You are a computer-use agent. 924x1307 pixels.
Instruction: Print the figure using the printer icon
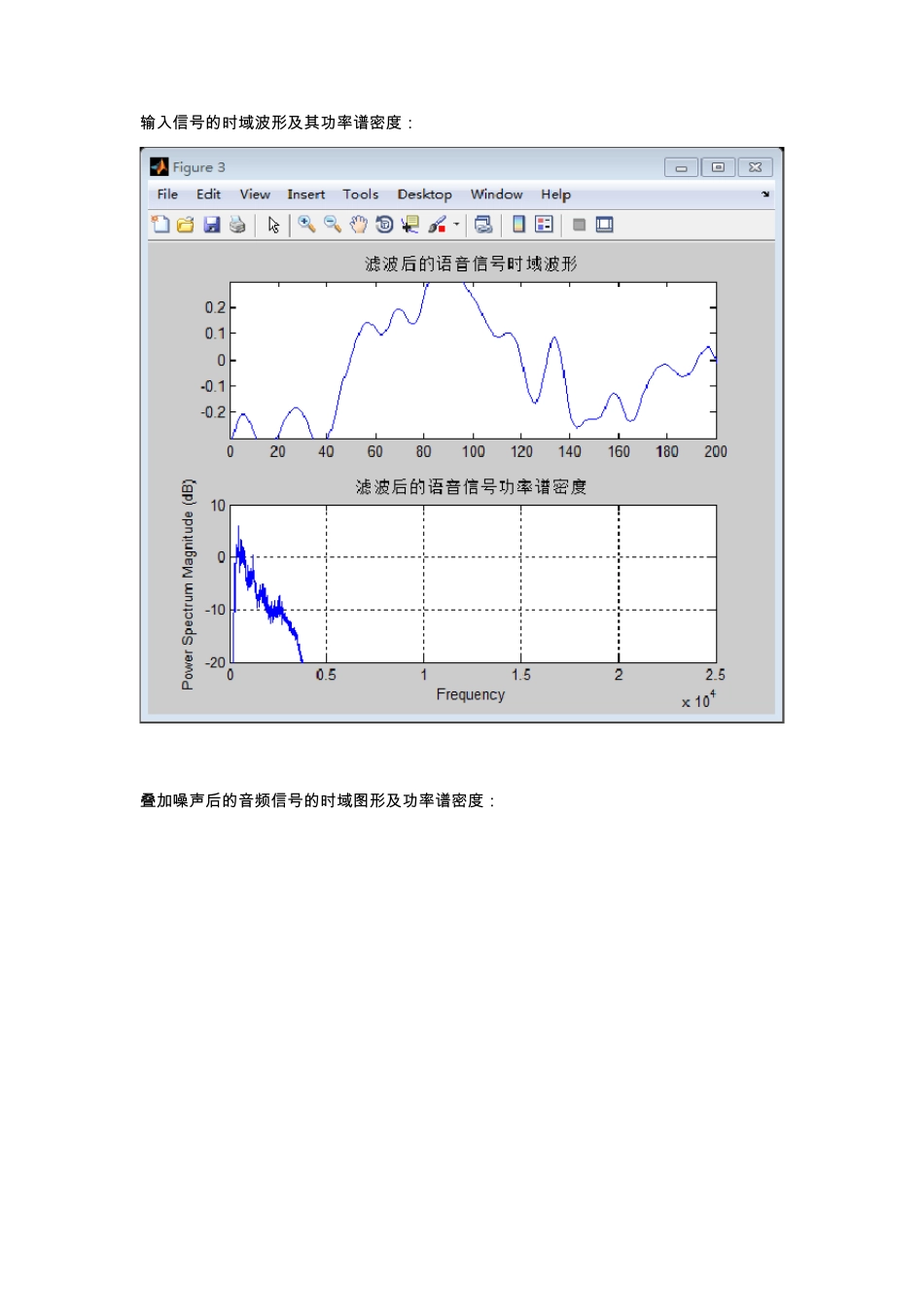pos(237,225)
